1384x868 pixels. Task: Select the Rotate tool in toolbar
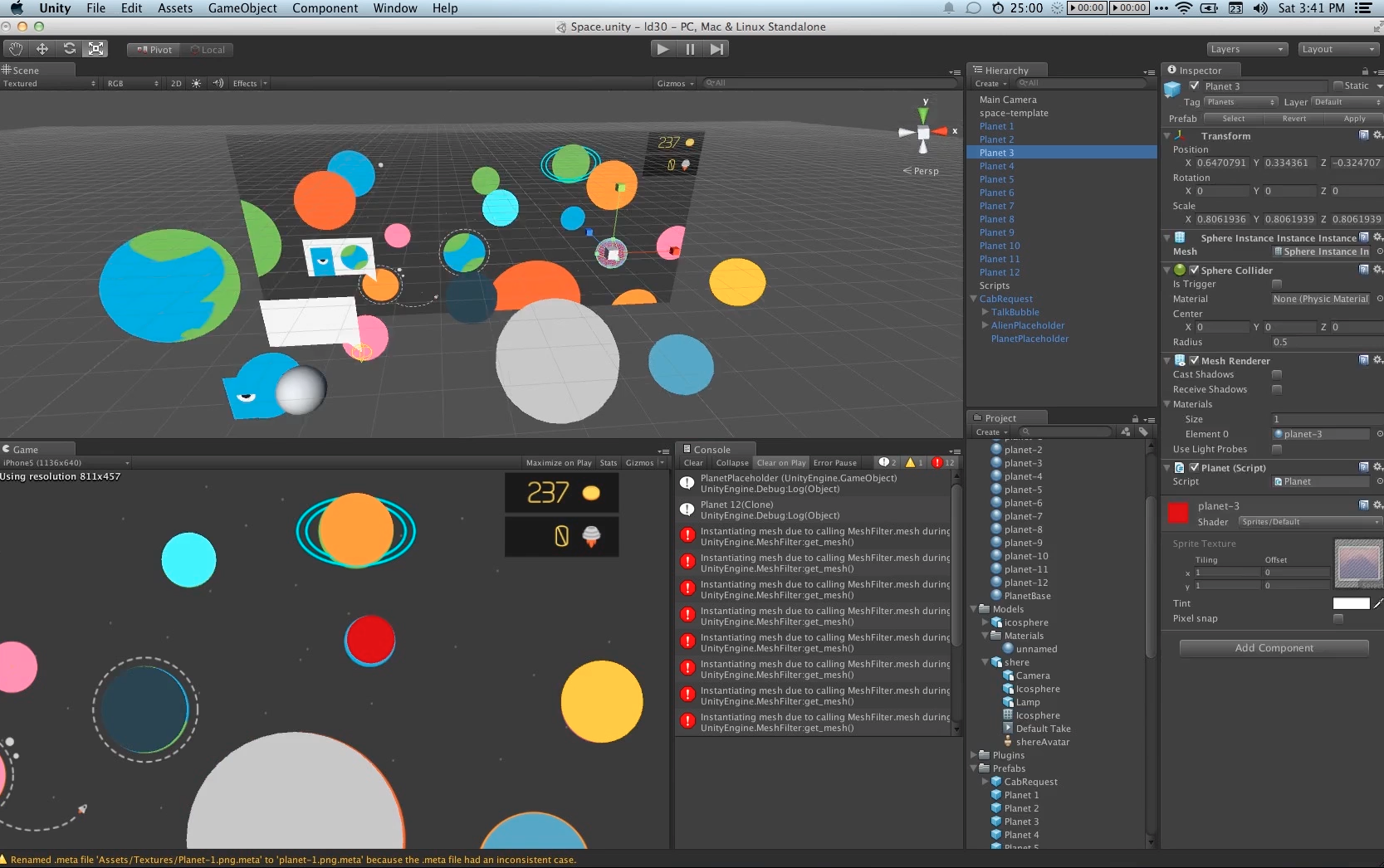(69, 49)
